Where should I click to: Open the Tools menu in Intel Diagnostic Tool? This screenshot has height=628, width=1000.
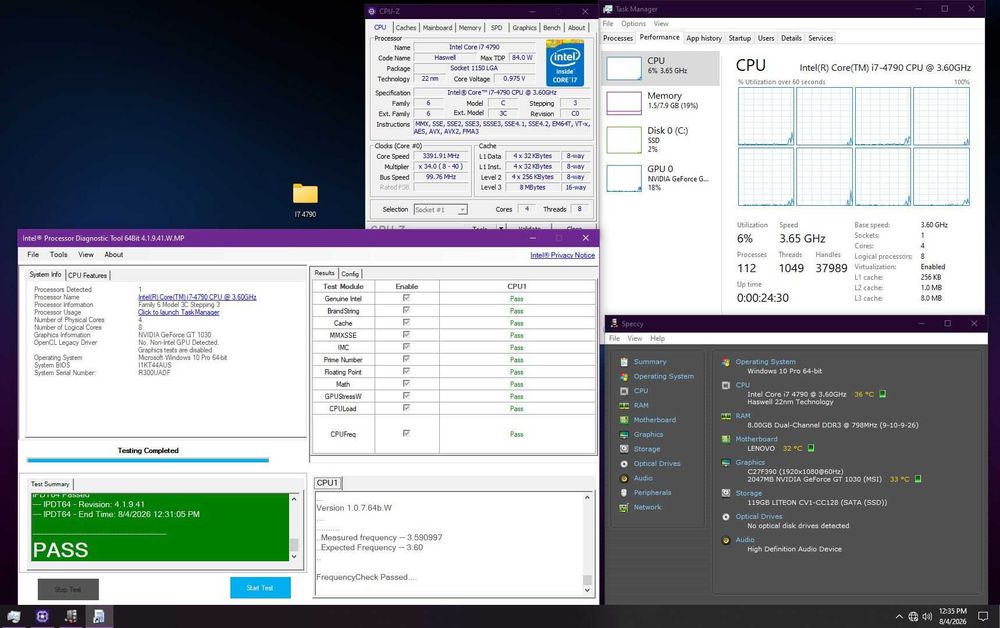[59, 254]
